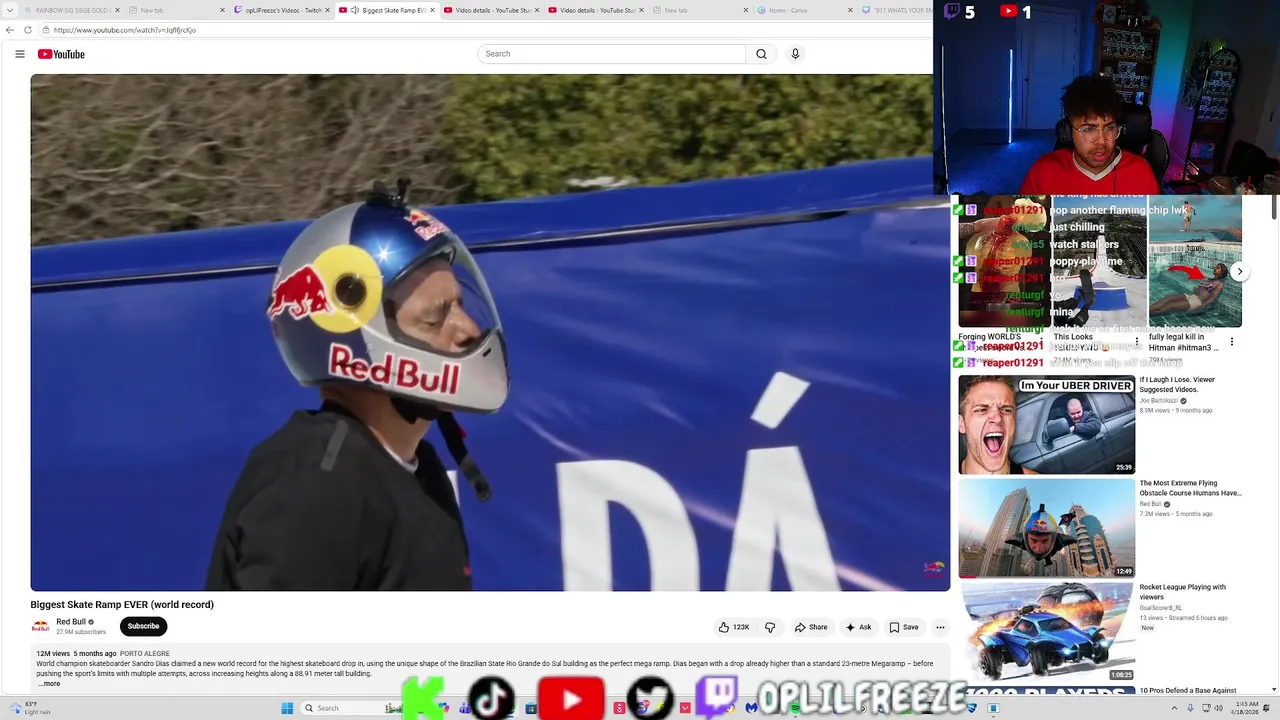The width and height of the screenshot is (1280, 720).
Task: Go back in browser
Action: [10, 30]
